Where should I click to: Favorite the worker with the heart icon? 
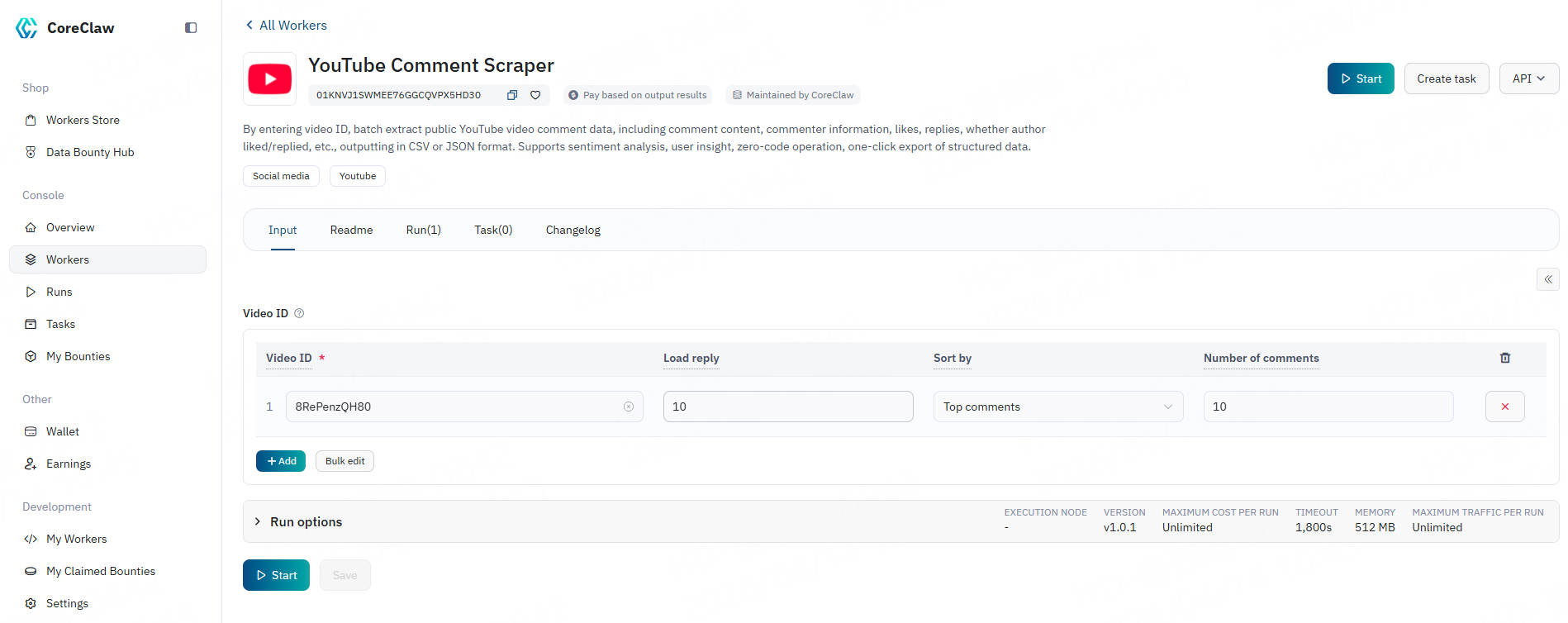point(535,95)
